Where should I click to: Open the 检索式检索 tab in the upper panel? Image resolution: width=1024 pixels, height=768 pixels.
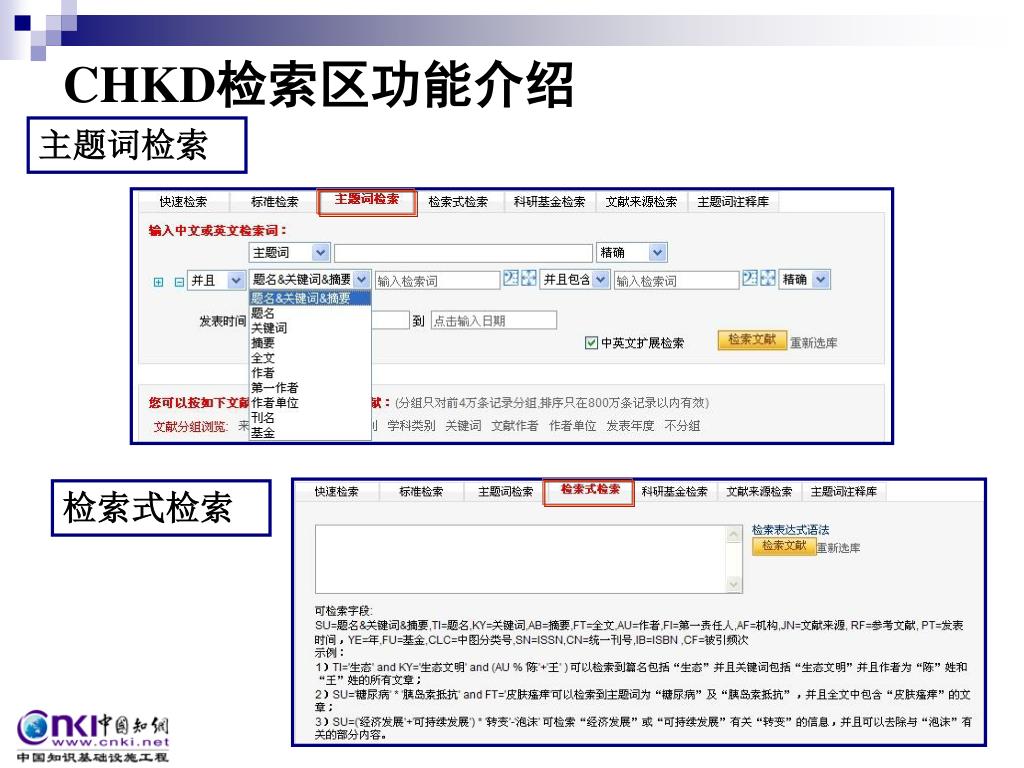458,202
